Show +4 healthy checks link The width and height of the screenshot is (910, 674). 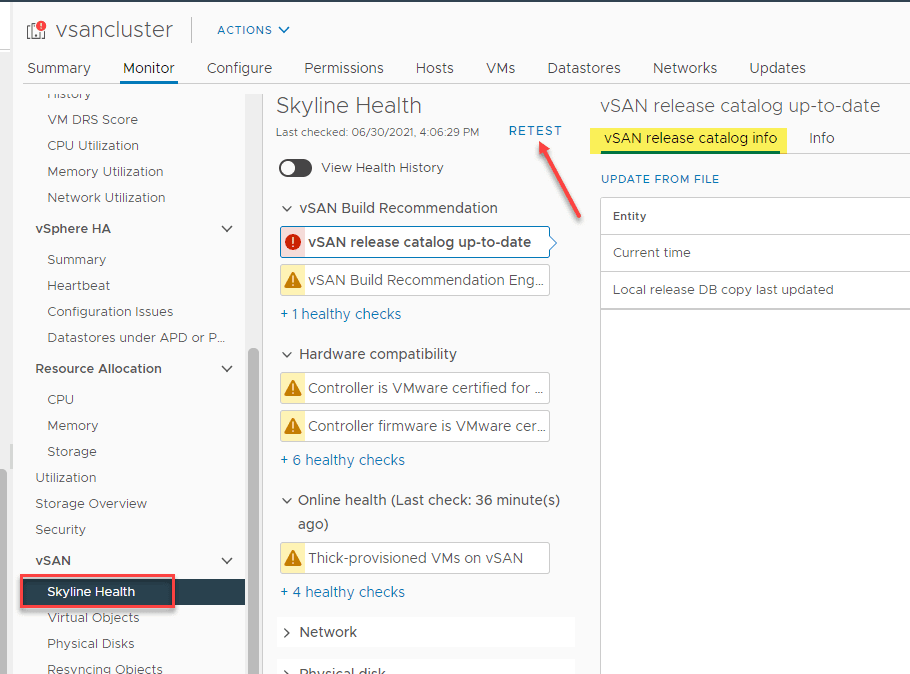click(x=342, y=592)
